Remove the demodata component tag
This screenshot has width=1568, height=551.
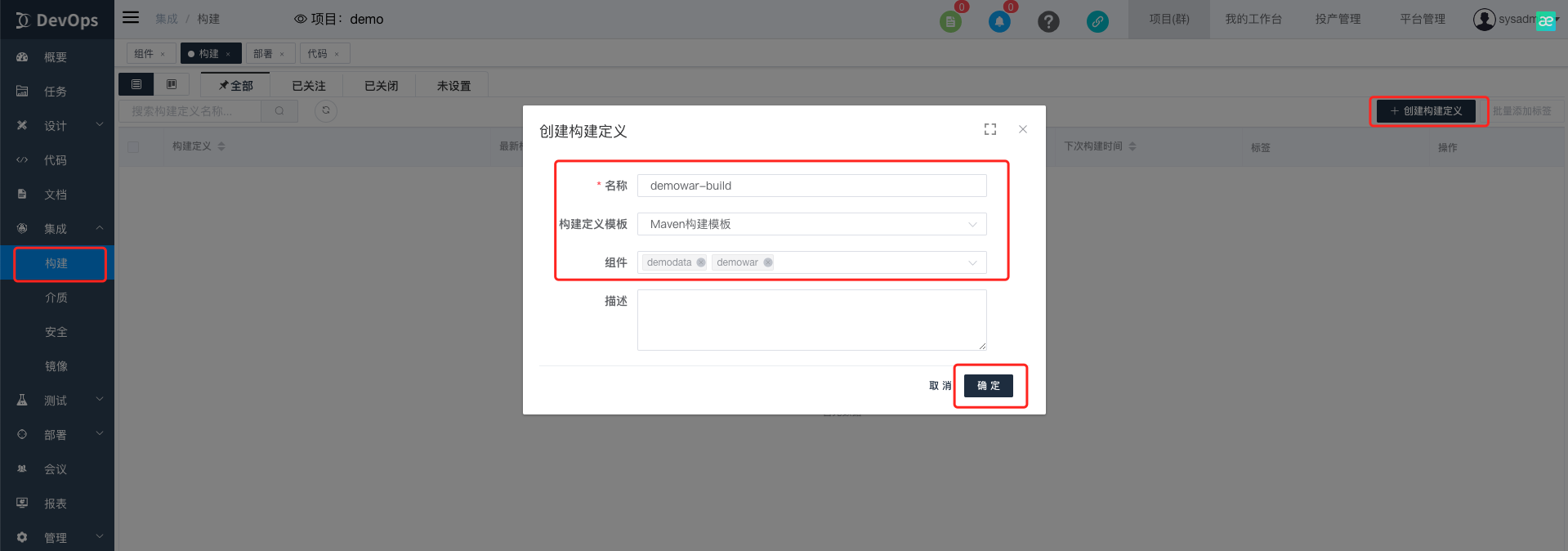[701, 262]
